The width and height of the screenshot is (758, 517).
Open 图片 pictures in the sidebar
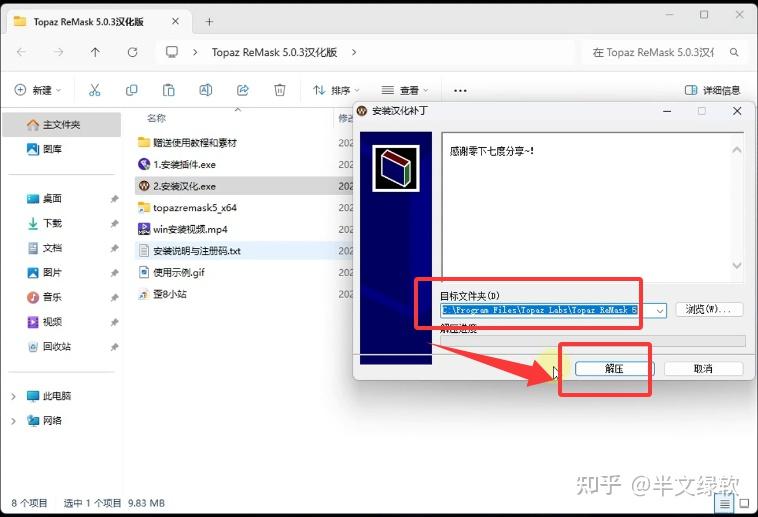pyautogui.click(x=52, y=272)
